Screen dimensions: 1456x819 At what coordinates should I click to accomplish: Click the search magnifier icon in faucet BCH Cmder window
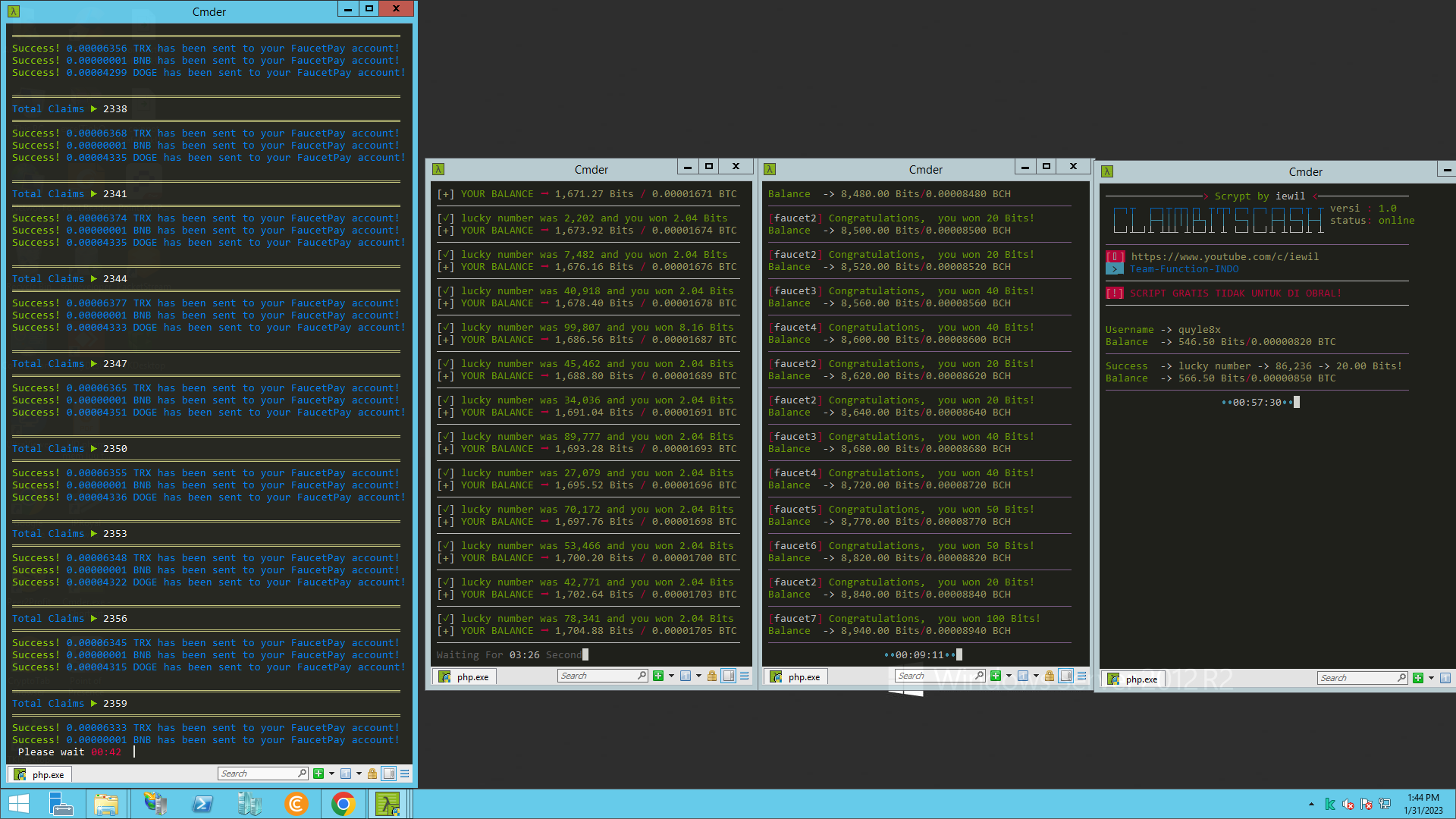(979, 676)
